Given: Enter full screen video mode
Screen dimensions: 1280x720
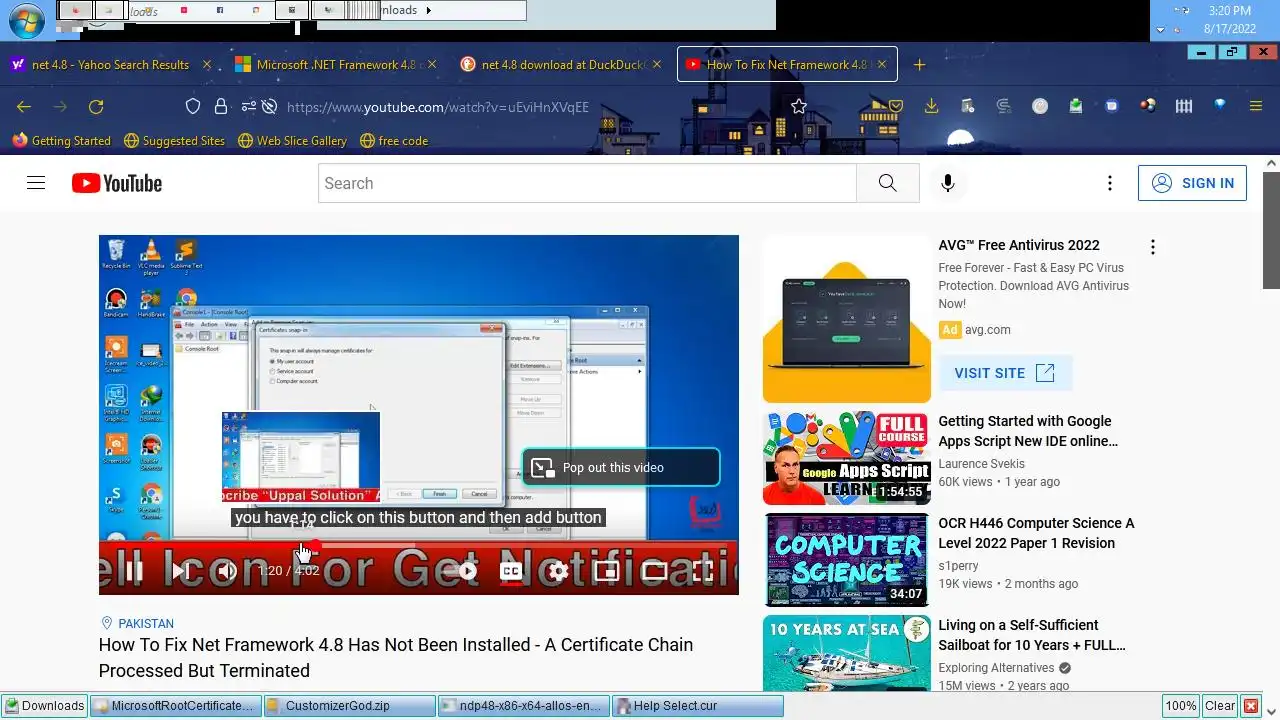Looking at the screenshot, I should coord(702,571).
